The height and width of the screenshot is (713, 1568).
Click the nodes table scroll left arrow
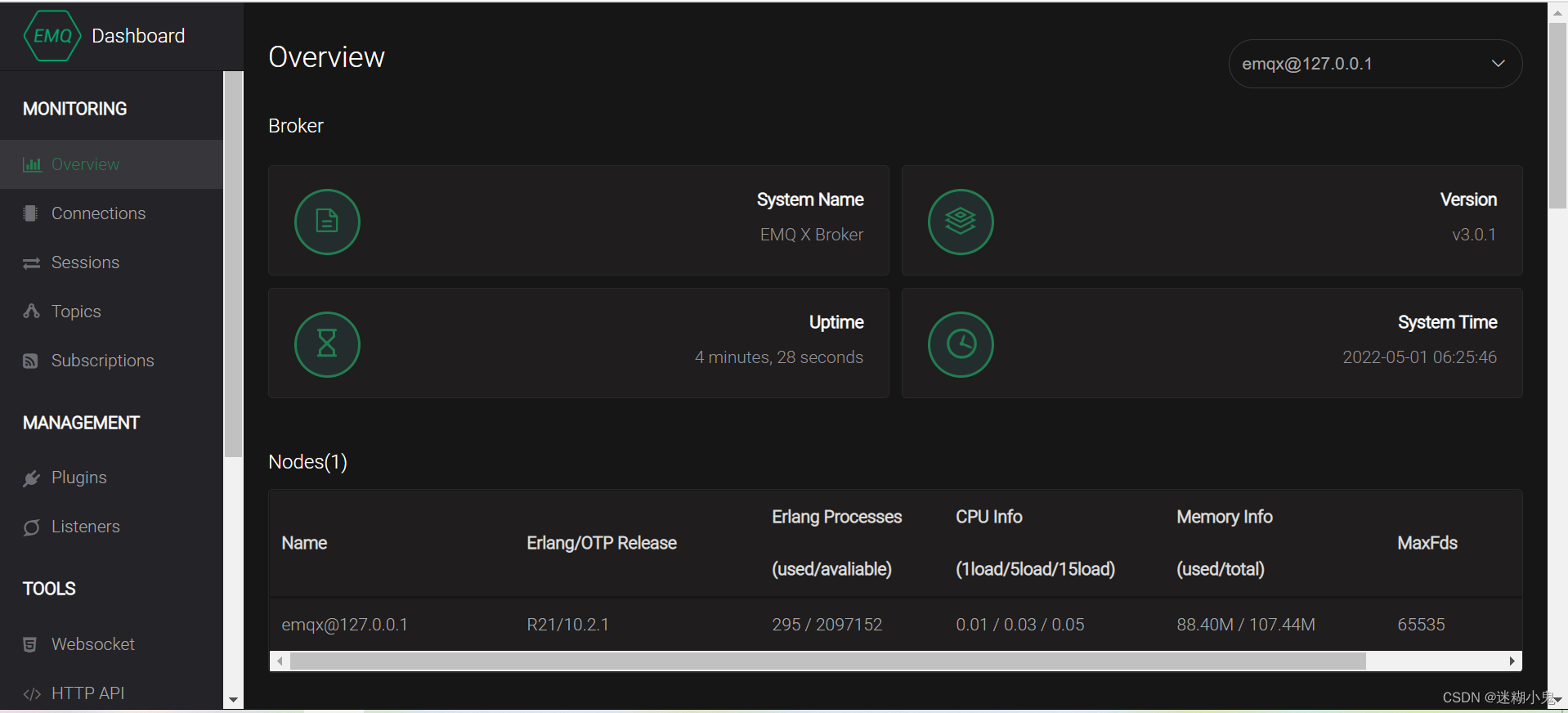pyautogui.click(x=280, y=661)
